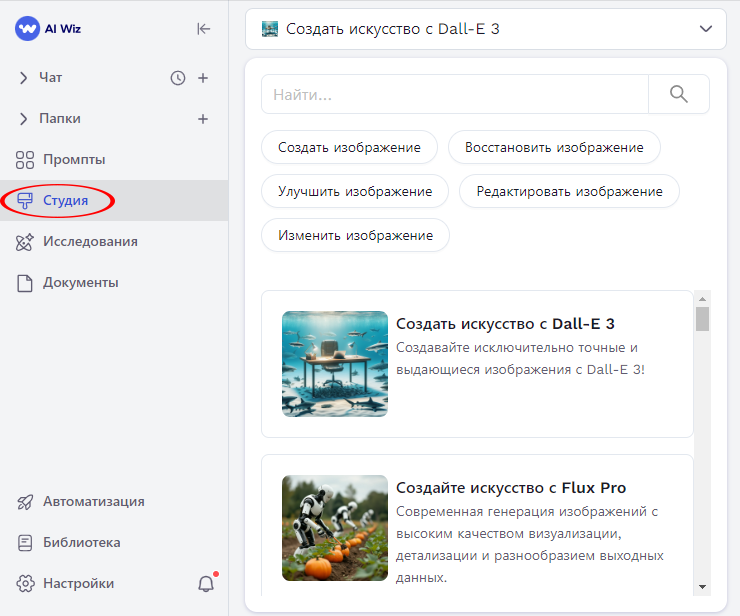Click the Найти search input field

coord(455,94)
